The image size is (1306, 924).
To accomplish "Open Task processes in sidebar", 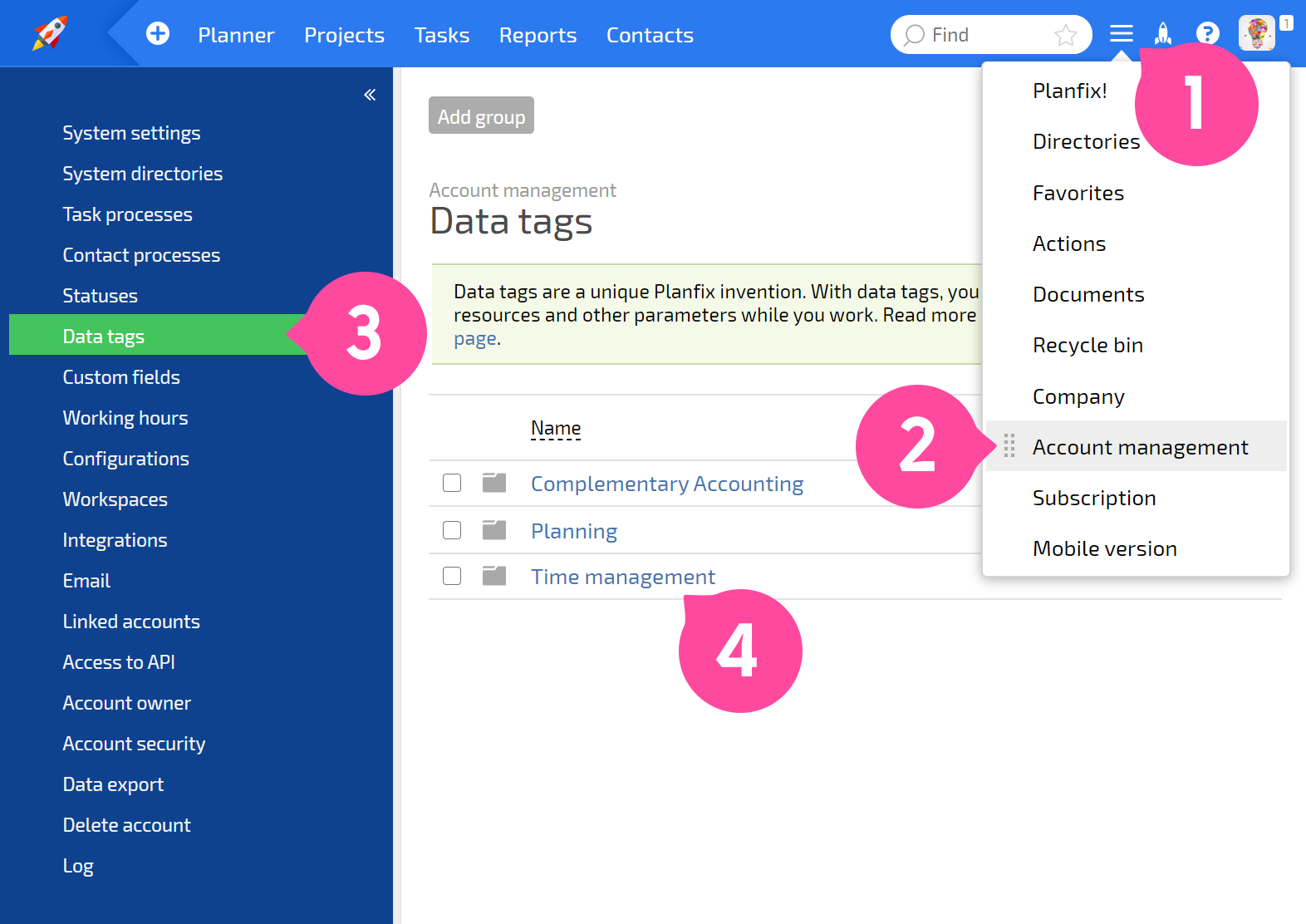I will tap(127, 214).
